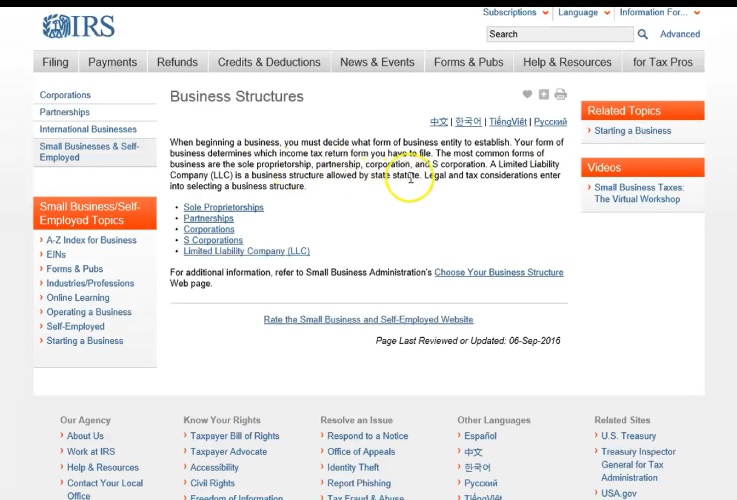This screenshot has width=737, height=500.
Task: Click the IRS logo
Action: click(78, 26)
